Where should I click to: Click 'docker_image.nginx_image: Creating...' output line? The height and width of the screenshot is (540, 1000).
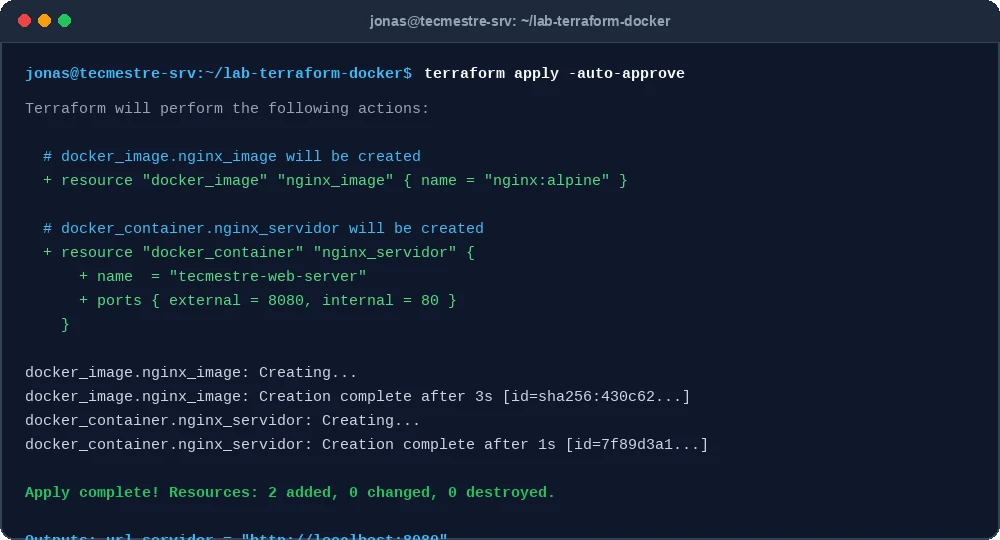pos(191,372)
